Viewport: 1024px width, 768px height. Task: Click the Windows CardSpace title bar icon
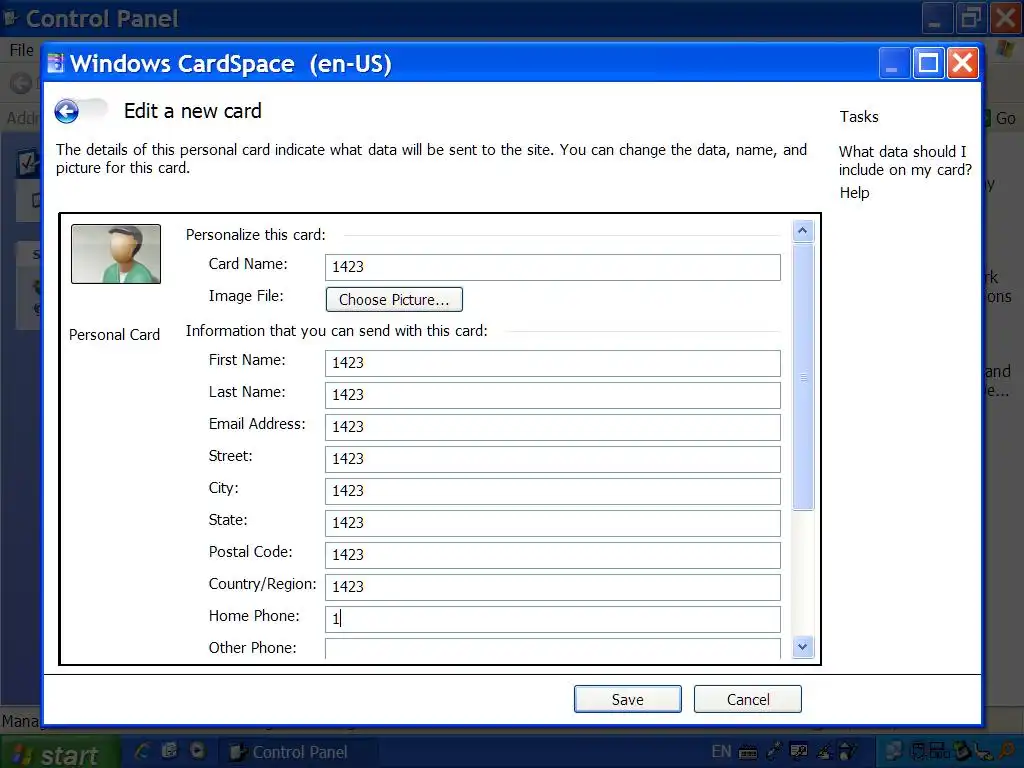point(56,63)
